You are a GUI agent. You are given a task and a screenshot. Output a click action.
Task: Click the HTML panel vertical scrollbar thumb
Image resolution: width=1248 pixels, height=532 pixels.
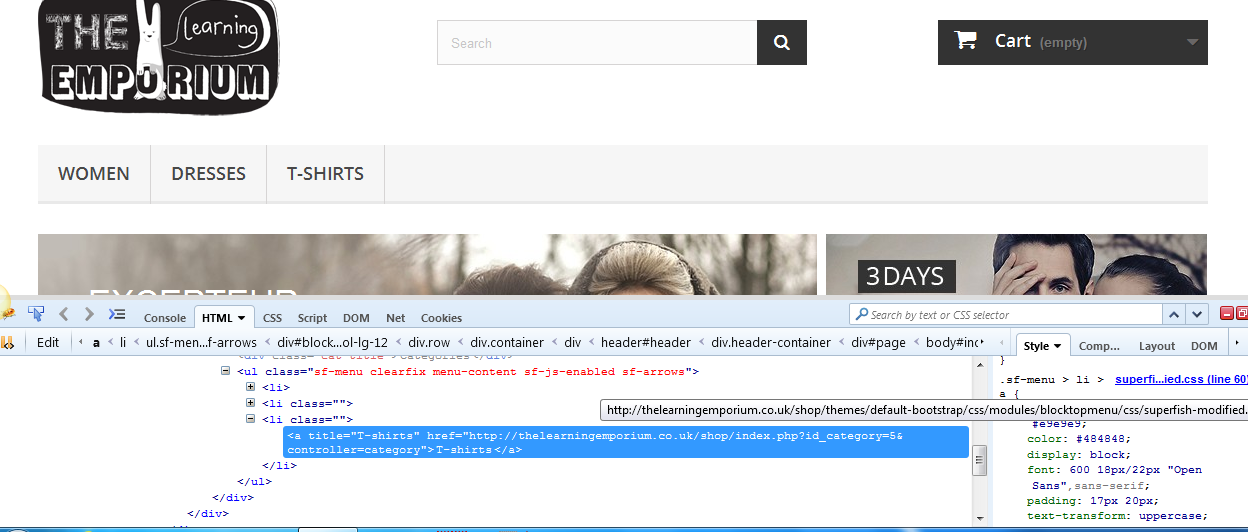point(980,460)
